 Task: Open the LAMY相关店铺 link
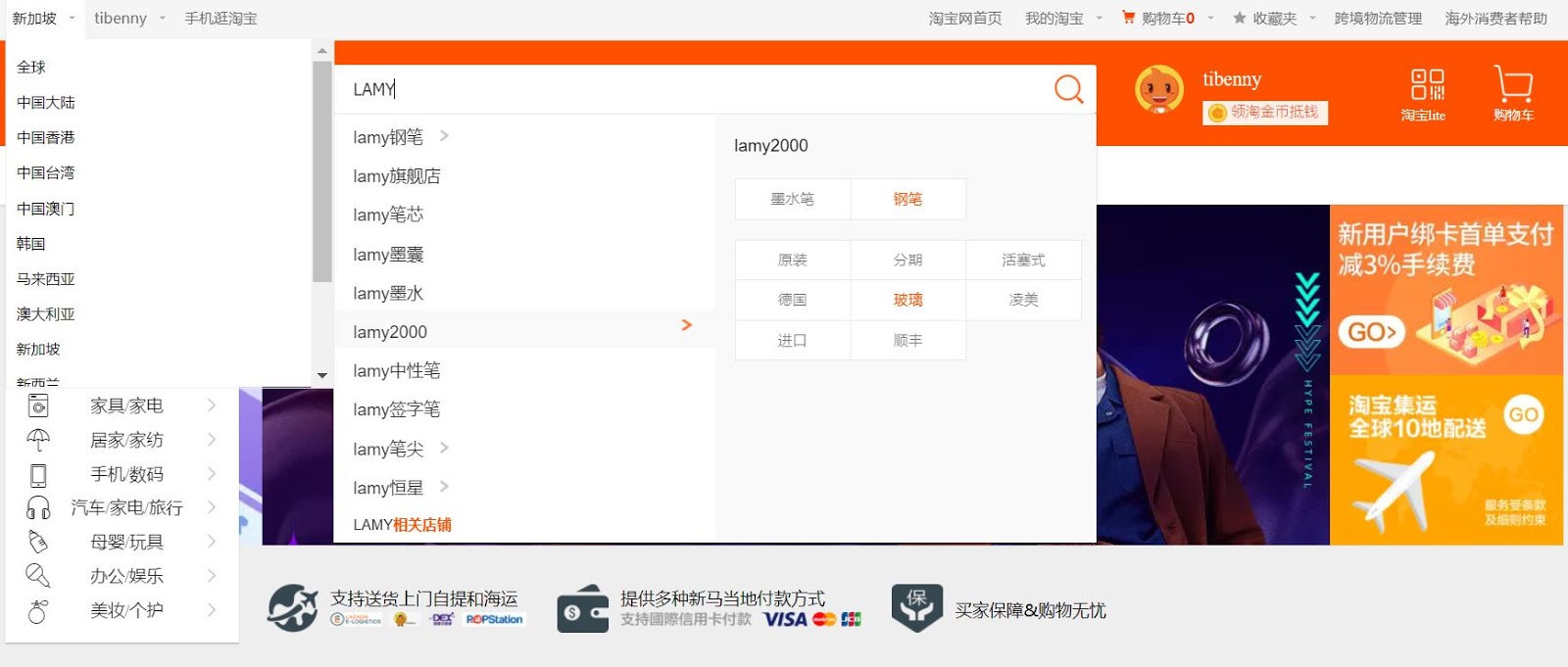coord(402,525)
